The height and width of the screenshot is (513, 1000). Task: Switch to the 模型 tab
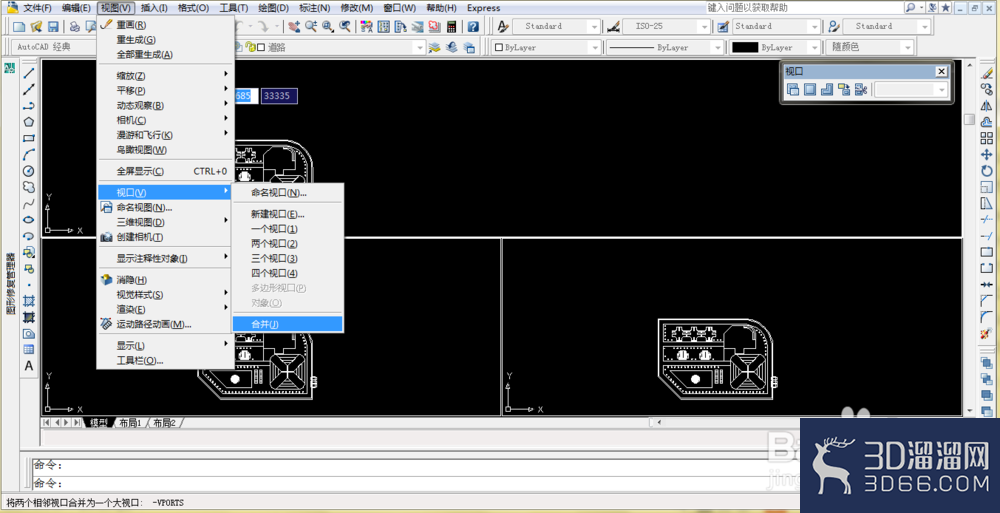click(x=98, y=423)
